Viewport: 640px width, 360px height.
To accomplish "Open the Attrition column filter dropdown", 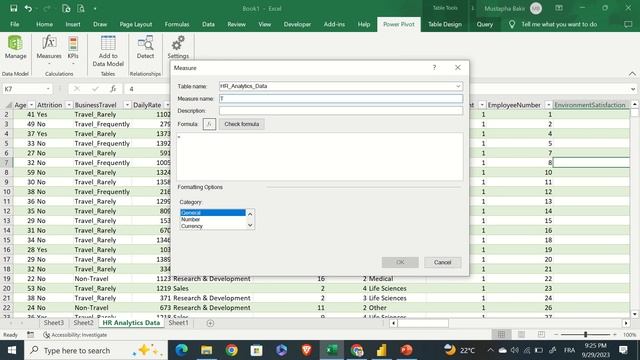I will pyautogui.click(x=68, y=105).
